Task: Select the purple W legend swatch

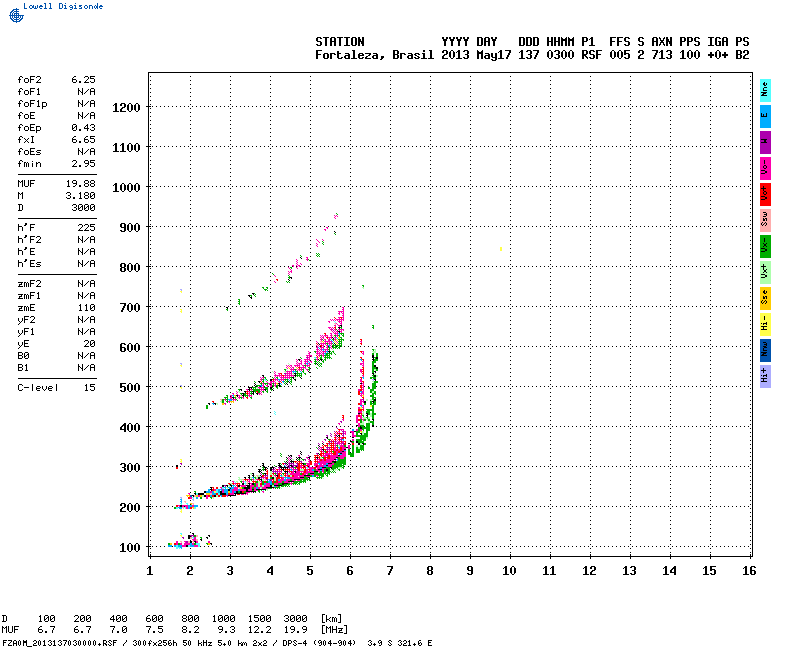Action: click(x=765, y=142)
